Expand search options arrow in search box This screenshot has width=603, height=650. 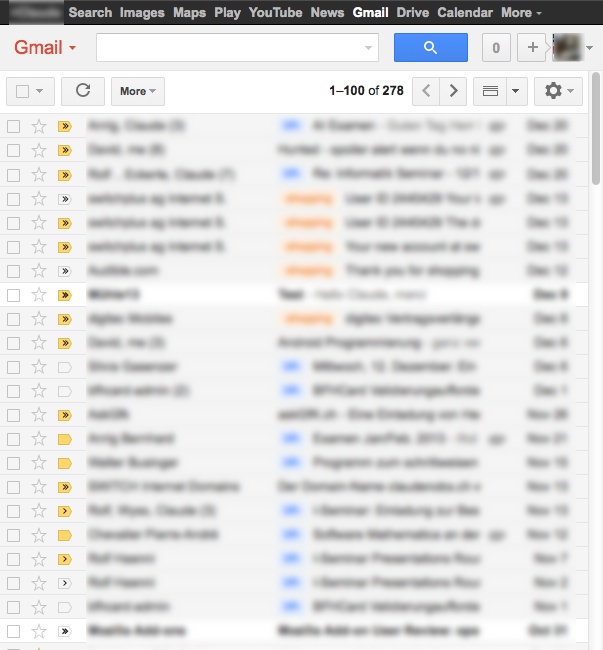368,48
